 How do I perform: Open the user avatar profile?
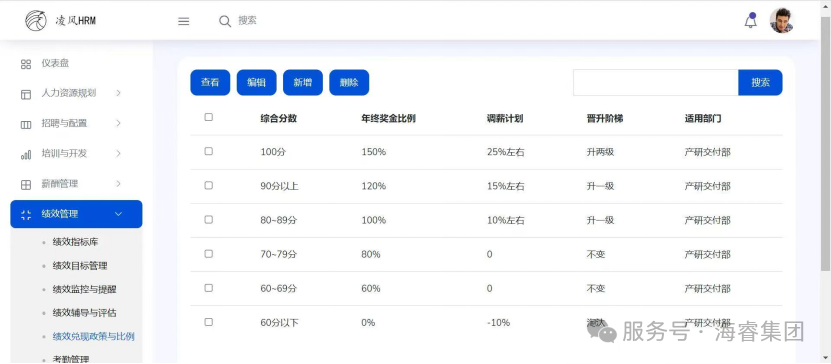tap(782, 21)
